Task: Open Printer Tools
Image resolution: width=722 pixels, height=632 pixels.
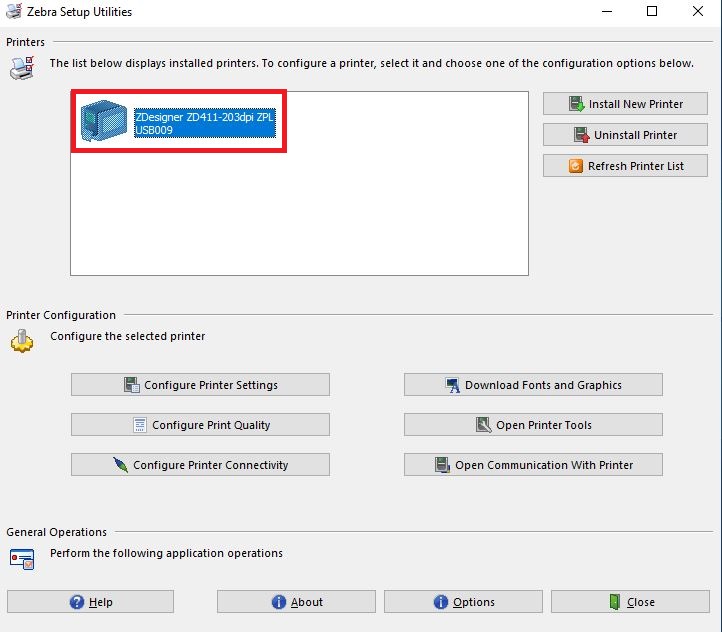Action: pyautogui.click(x=533, y=424)
